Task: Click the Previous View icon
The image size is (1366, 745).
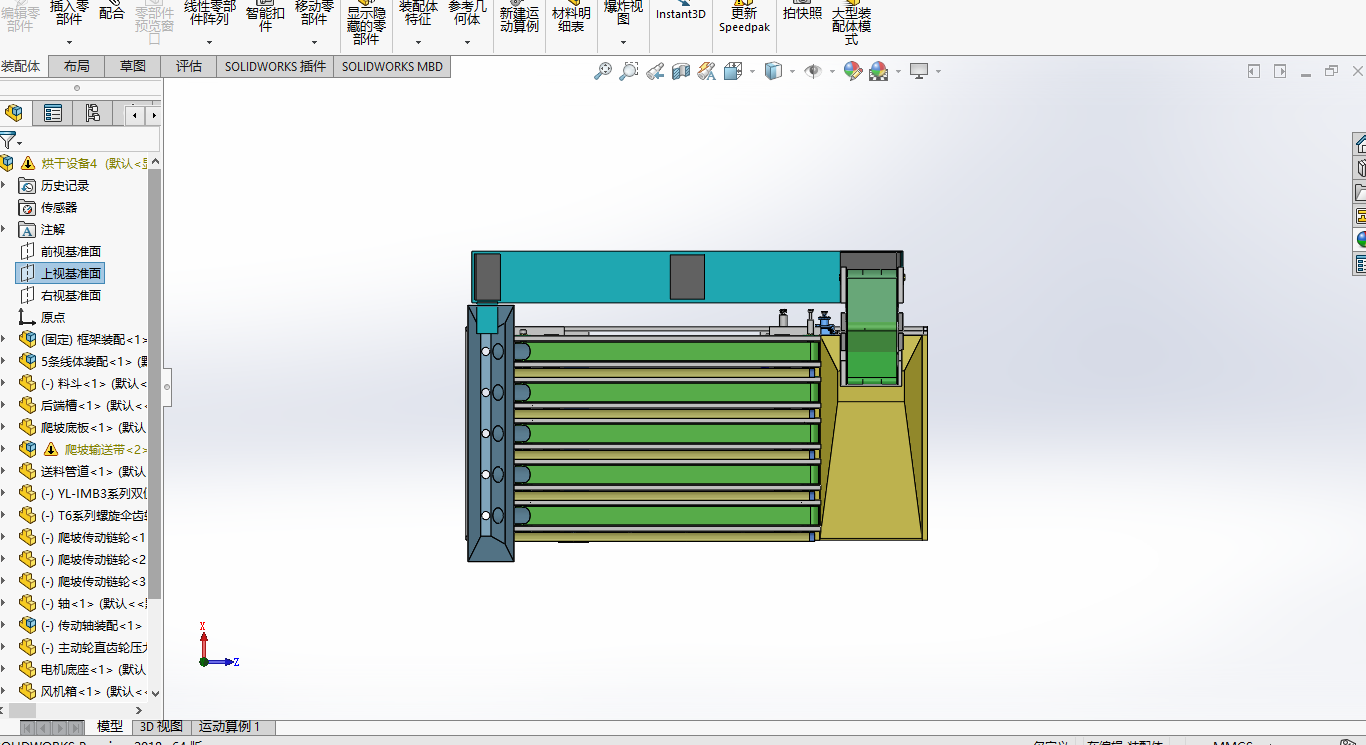Action: click(655, 71)
